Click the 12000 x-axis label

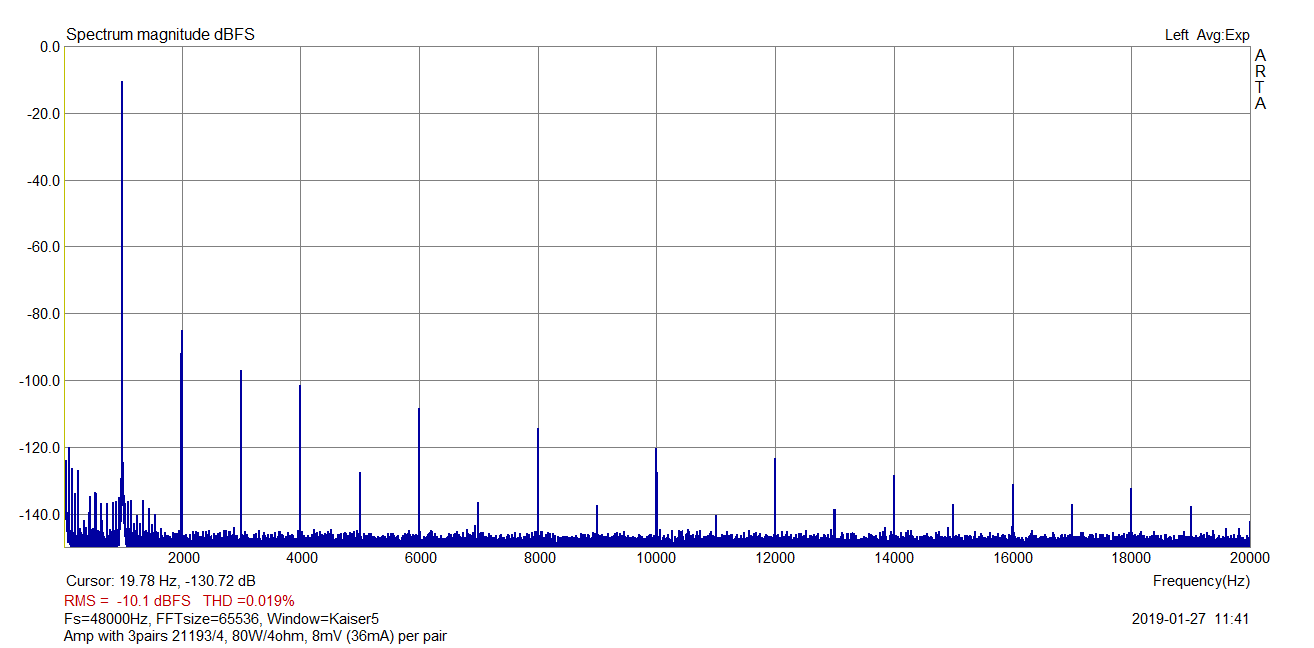click(x=776, y=558)
